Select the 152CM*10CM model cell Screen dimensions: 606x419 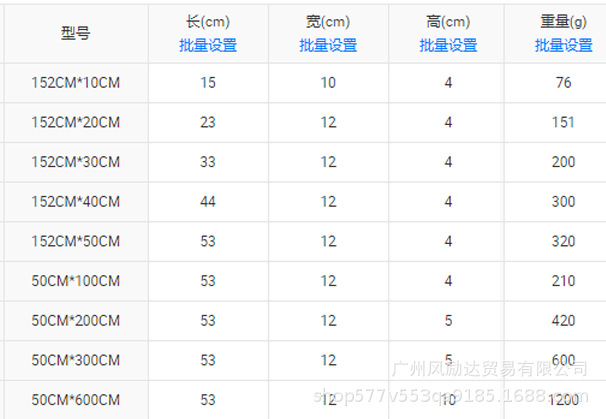75,83
